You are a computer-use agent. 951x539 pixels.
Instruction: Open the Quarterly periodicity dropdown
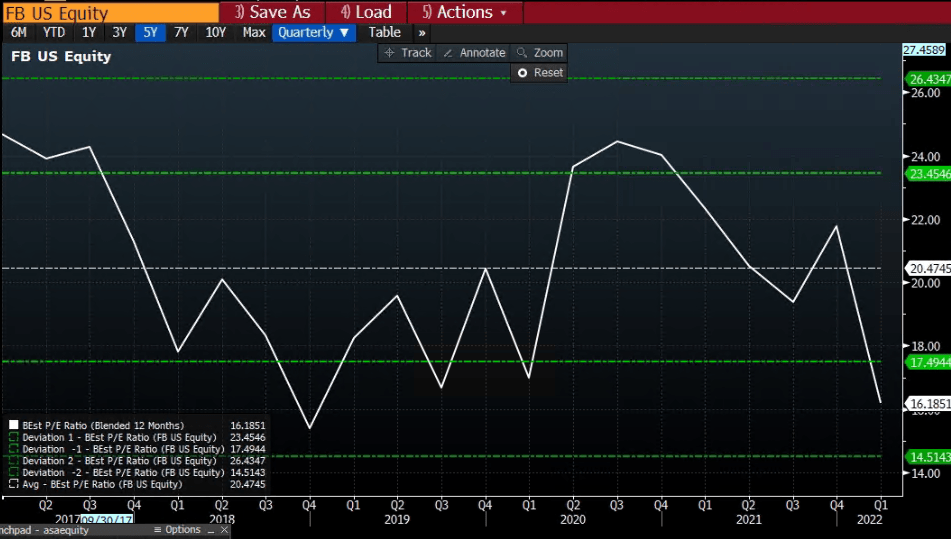click(x=314, y=32)
